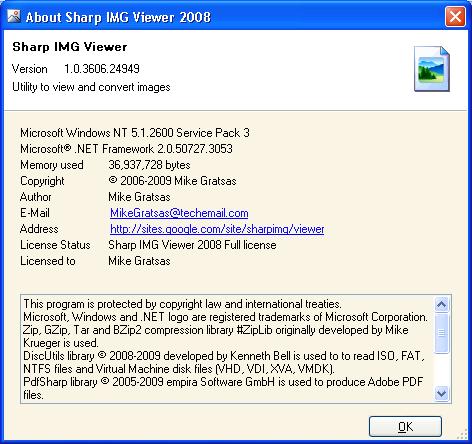
Task: Click the line mentioning 'NTFS files and Virtual Machine'
Action: [x=179, y=369]
